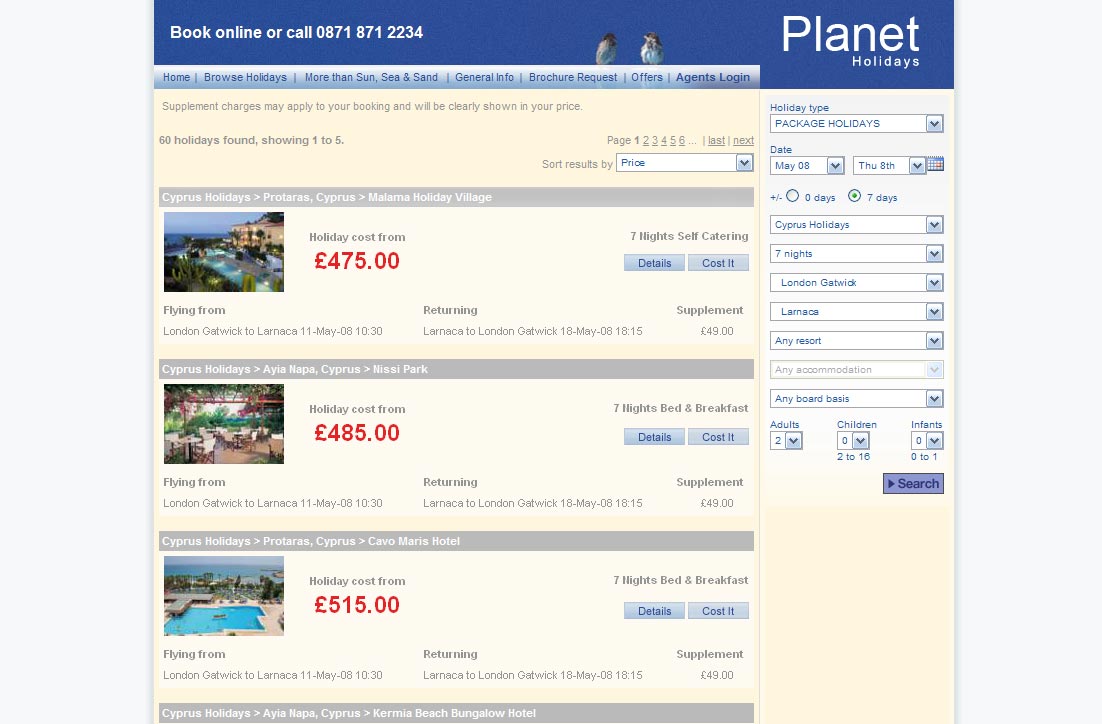
Task: Select the 7 days flexibility option
Action: click(x=854, y=196)
